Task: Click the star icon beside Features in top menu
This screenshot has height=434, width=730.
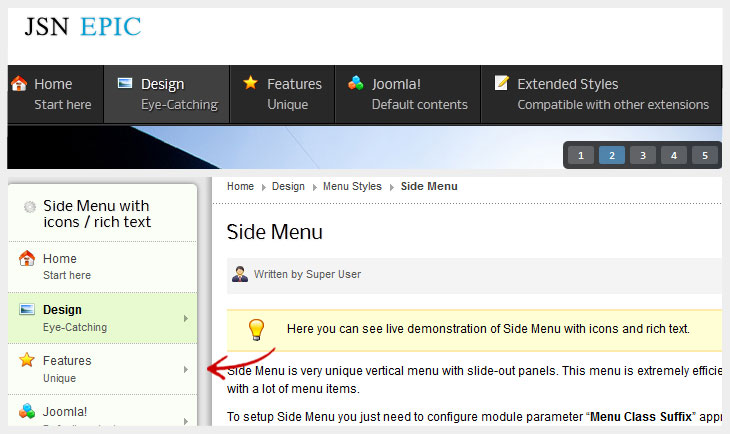Action: pyautogui.click(x=251, y=83)
